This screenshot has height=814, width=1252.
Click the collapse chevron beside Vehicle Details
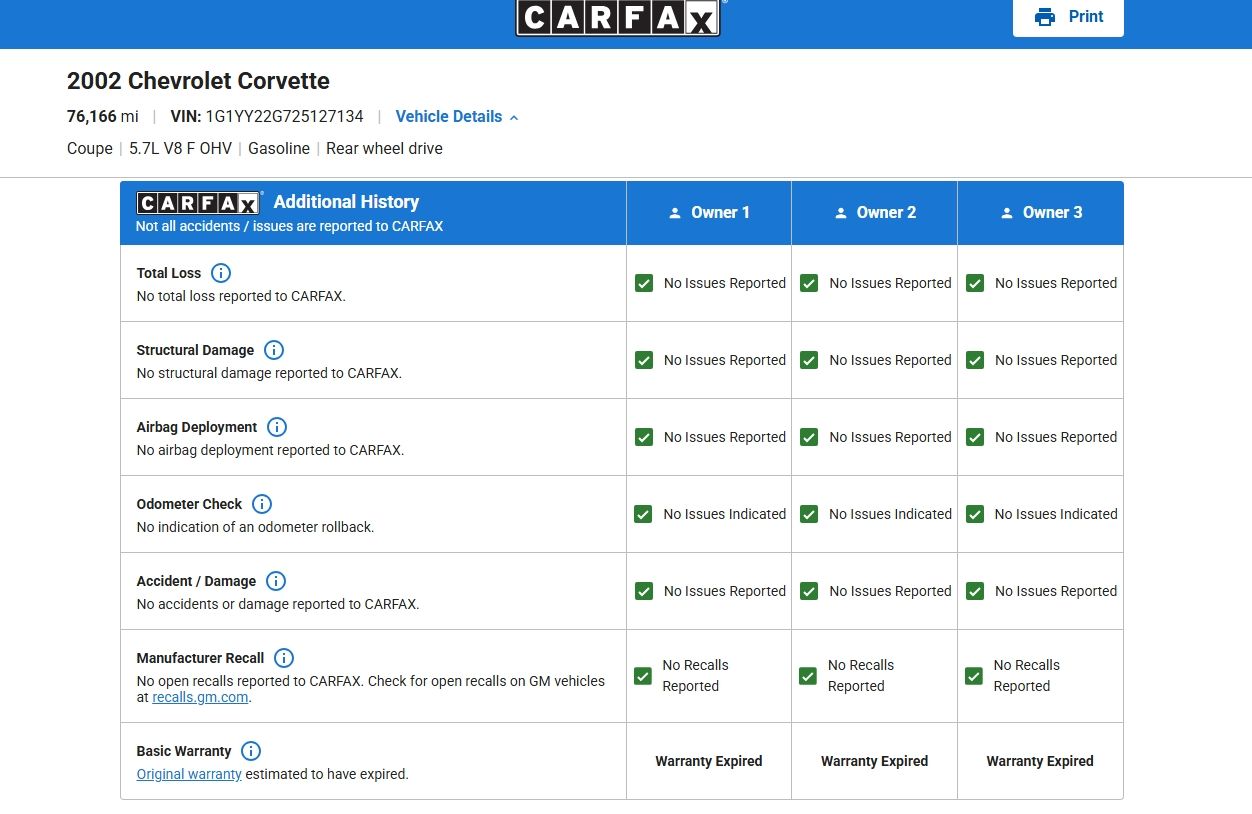click(514, 117)
